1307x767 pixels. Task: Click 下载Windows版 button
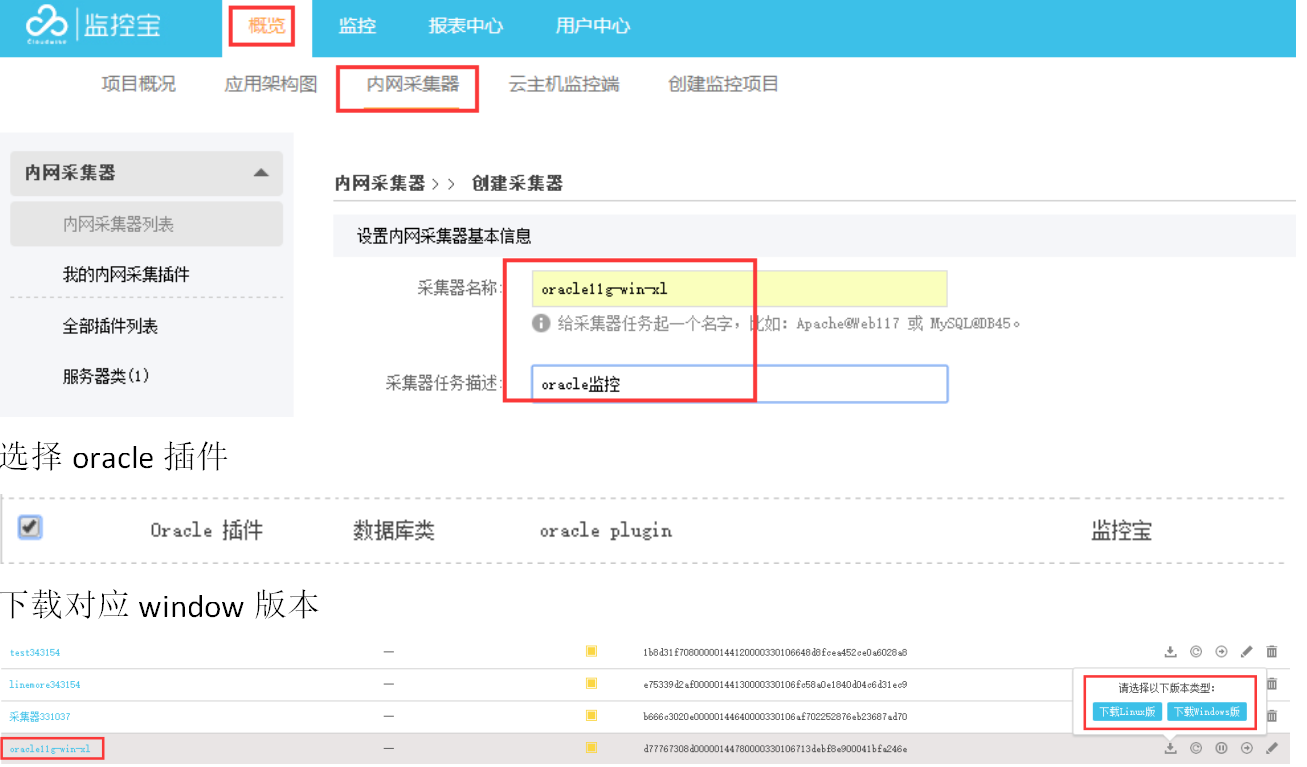[x=1207, y=712]
